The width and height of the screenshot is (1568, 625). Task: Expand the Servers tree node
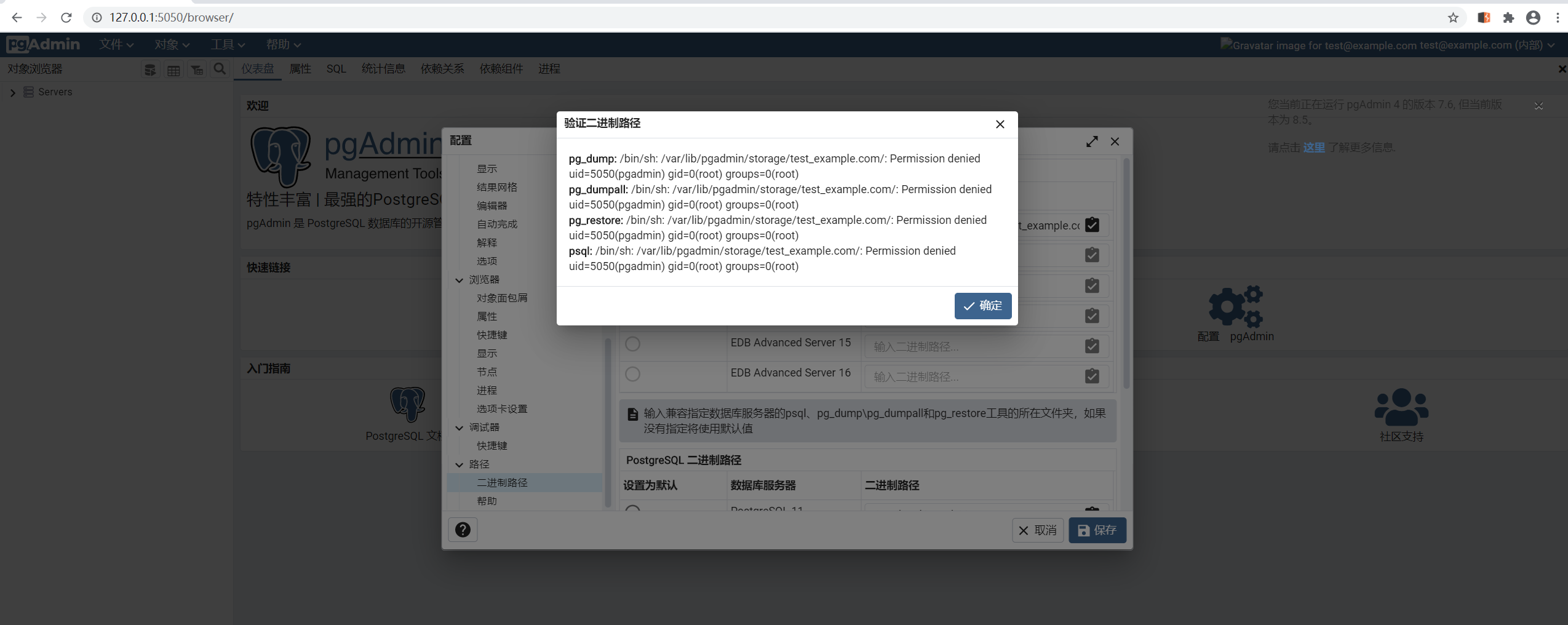(x=12, y=92)
